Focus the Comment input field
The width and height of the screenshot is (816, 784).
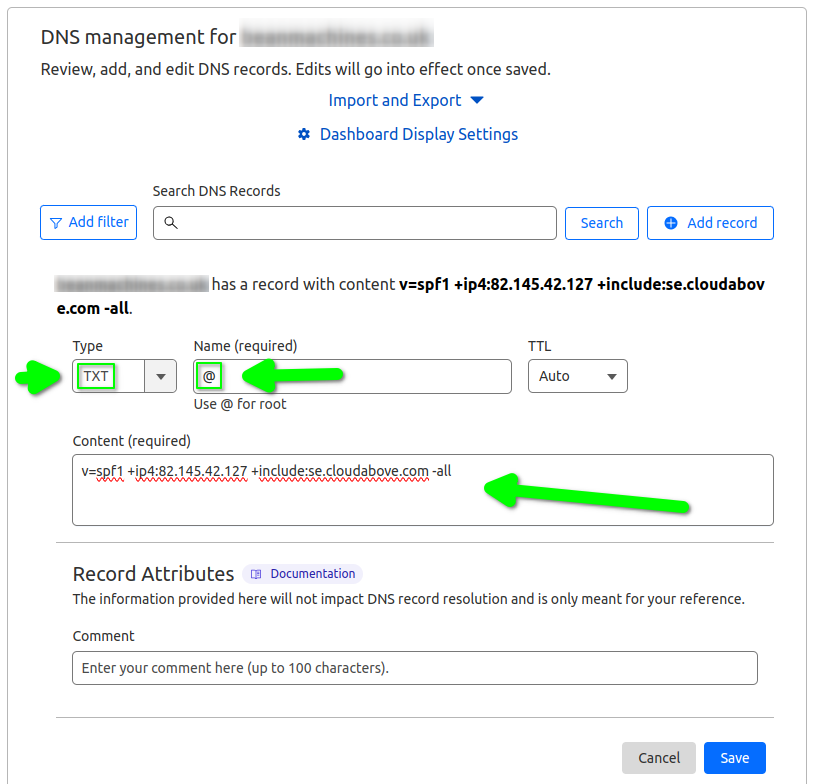pyautogui.click(x=414, y=668)
